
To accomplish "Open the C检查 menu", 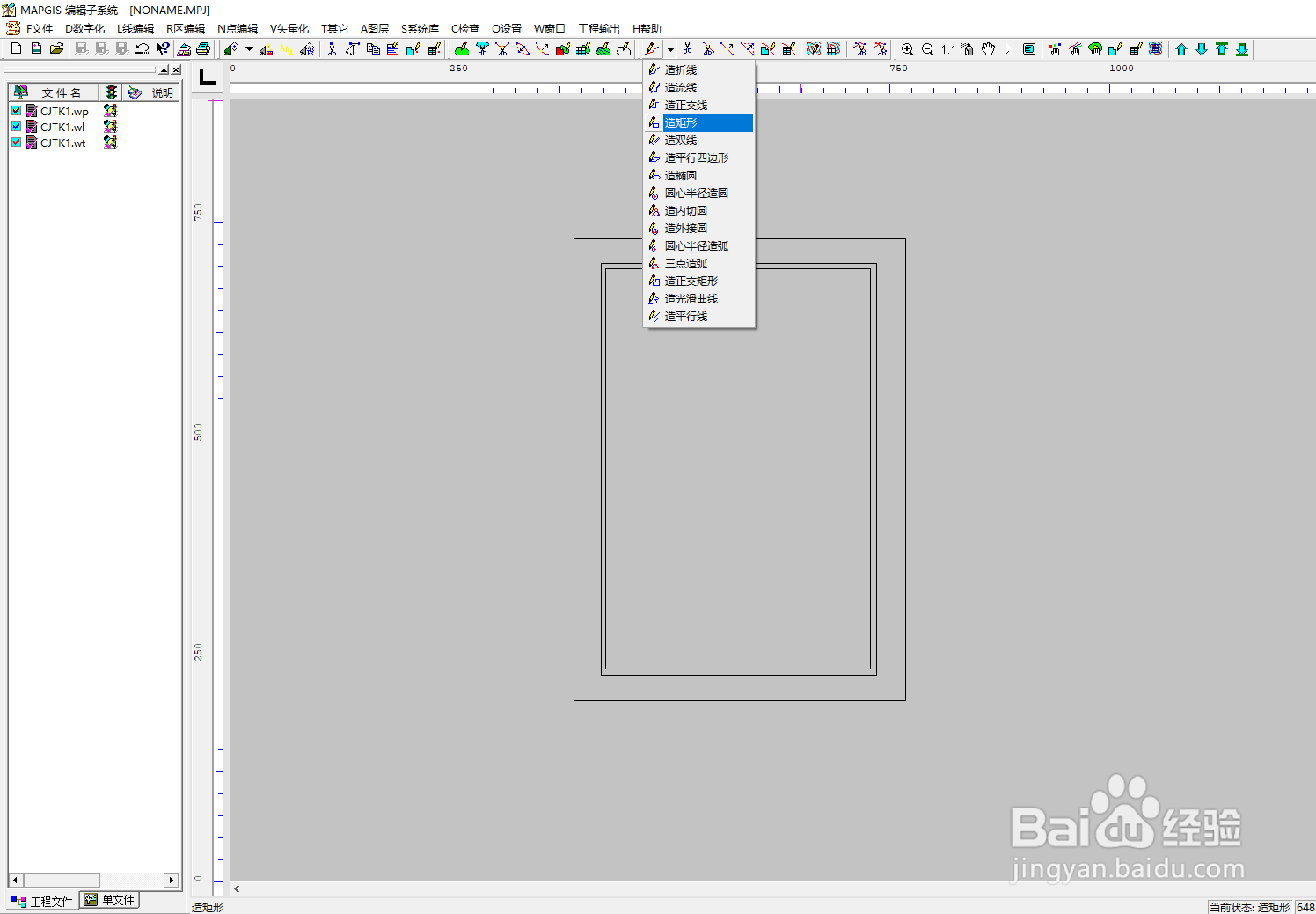I will 465,29.
